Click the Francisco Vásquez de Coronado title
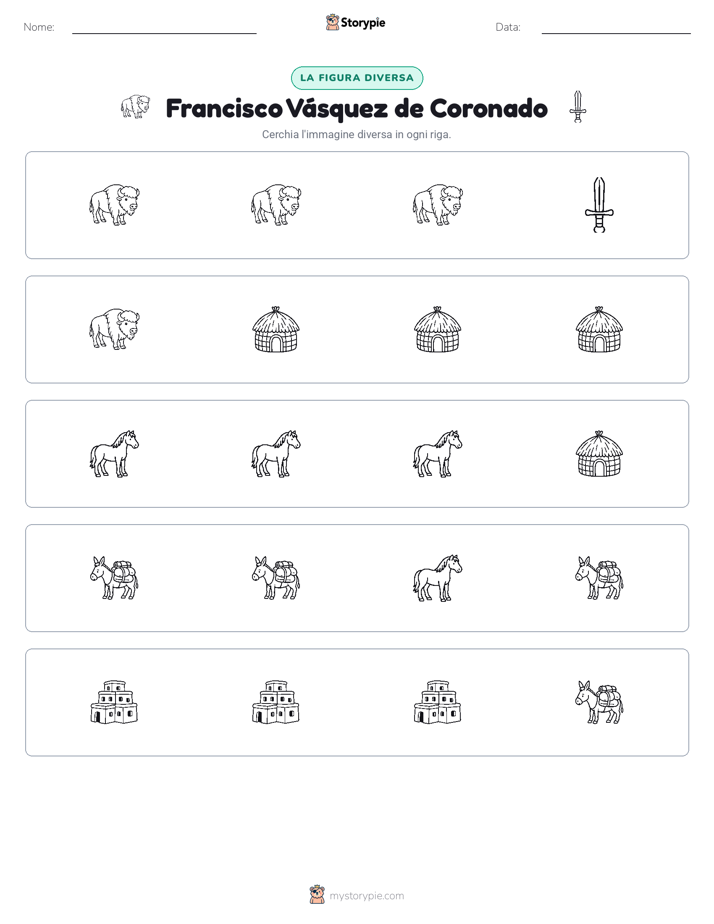Viewport: 714px width, 924px height. tap(356, 108)
